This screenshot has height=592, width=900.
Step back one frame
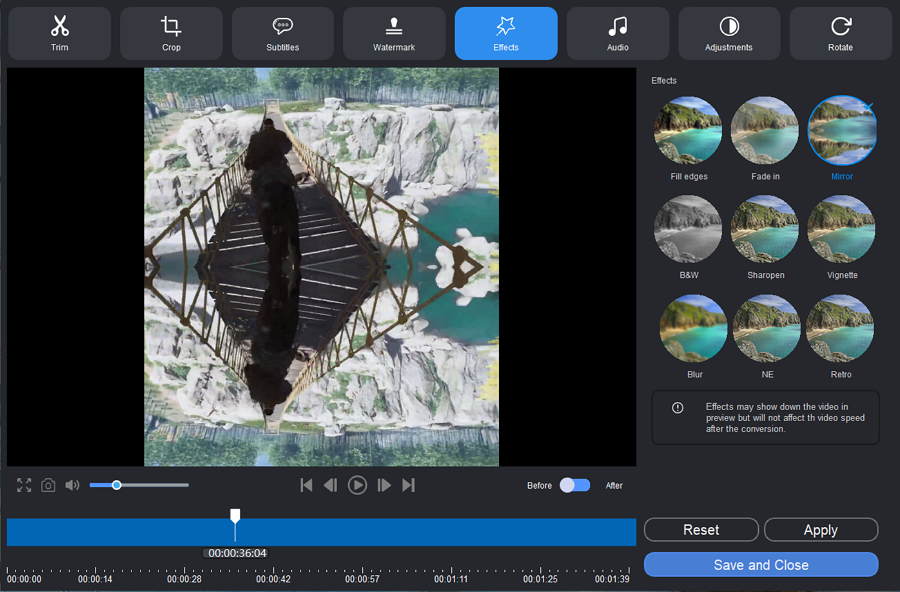click(330, 485)
